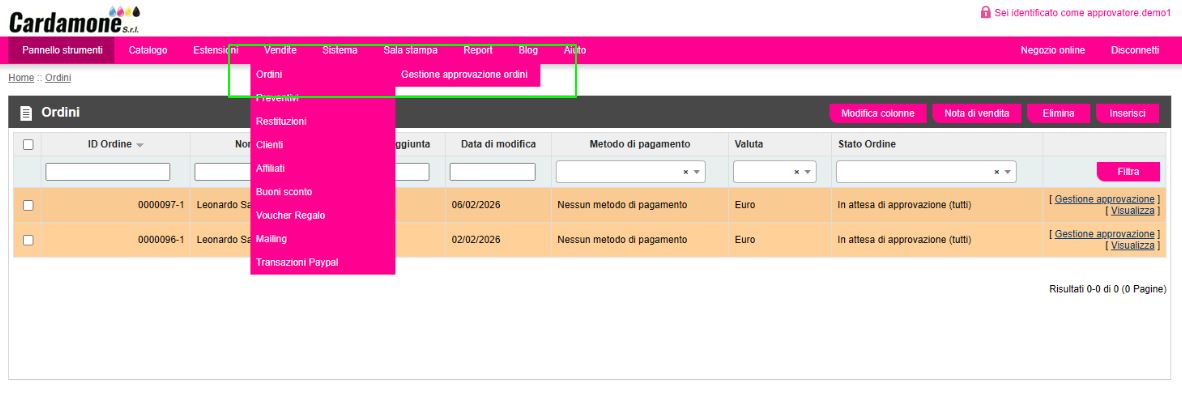Open the Catalogo menu
1182x393 pixels.
[148, 51]
